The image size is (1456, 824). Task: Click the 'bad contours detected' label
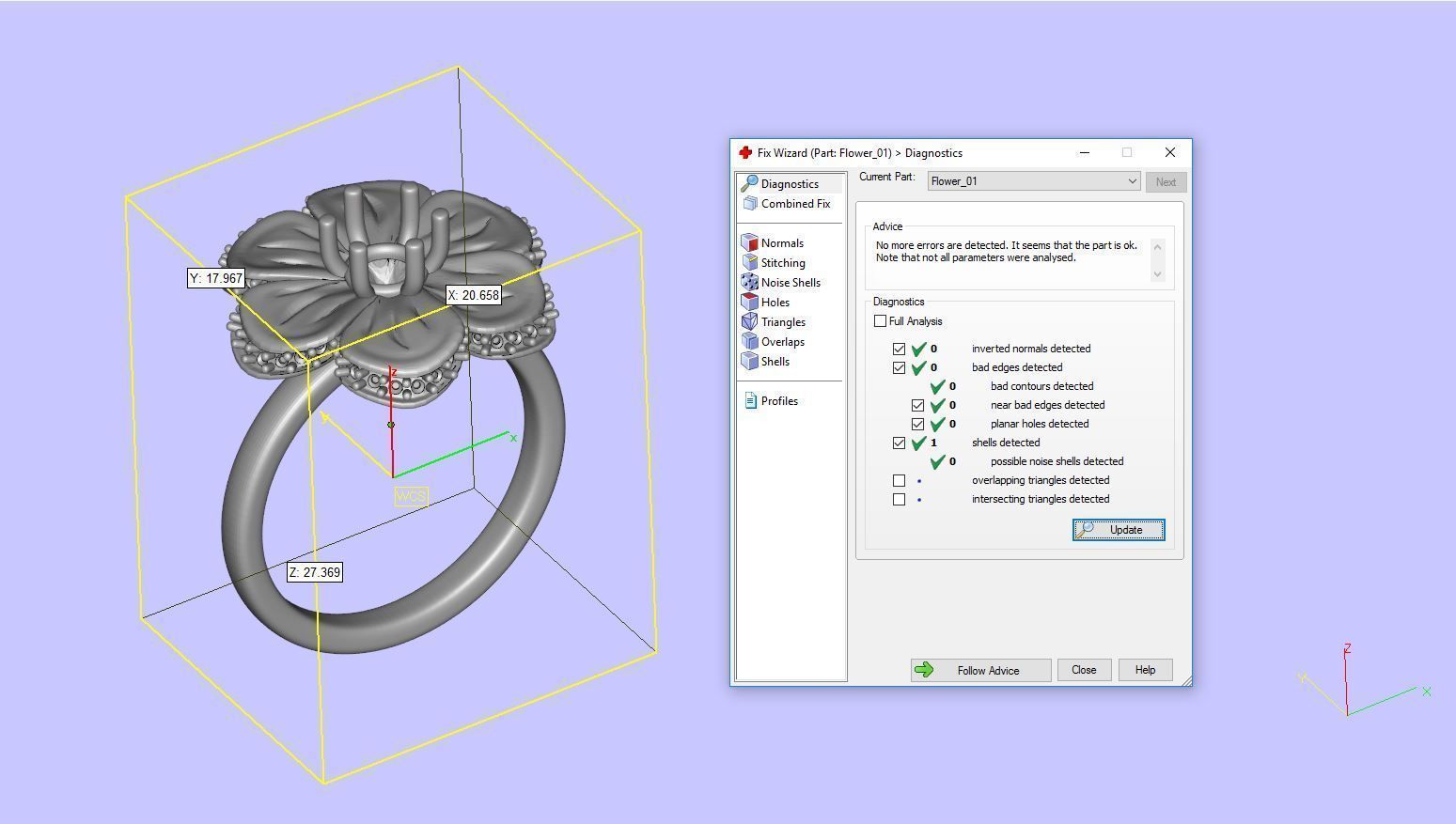coord(1041,386)
